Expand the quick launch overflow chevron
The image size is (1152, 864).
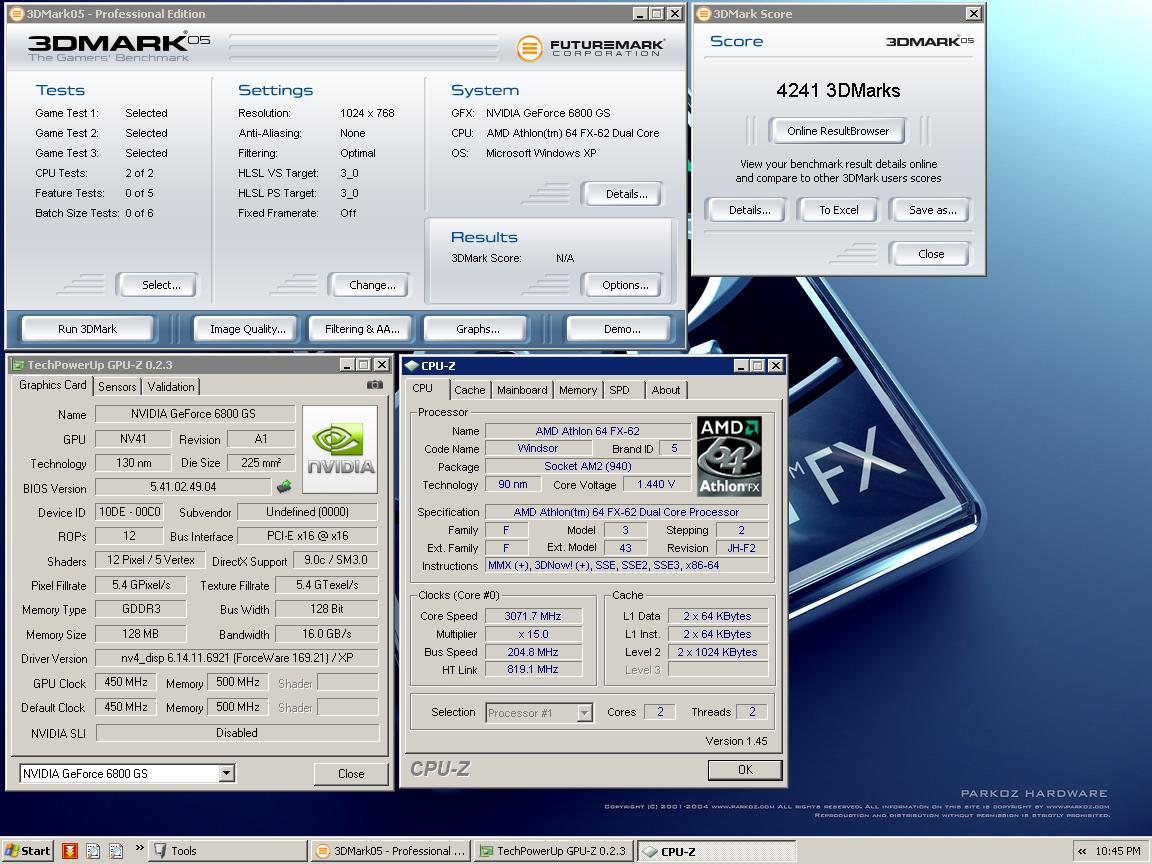pos(140,848)
